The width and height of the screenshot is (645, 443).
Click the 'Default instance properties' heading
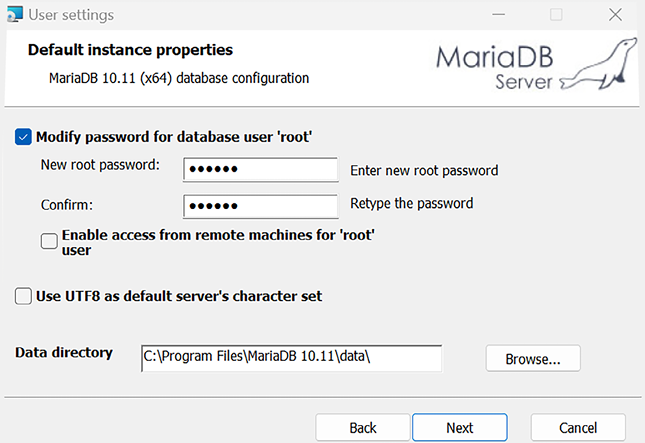coord(130,50)
